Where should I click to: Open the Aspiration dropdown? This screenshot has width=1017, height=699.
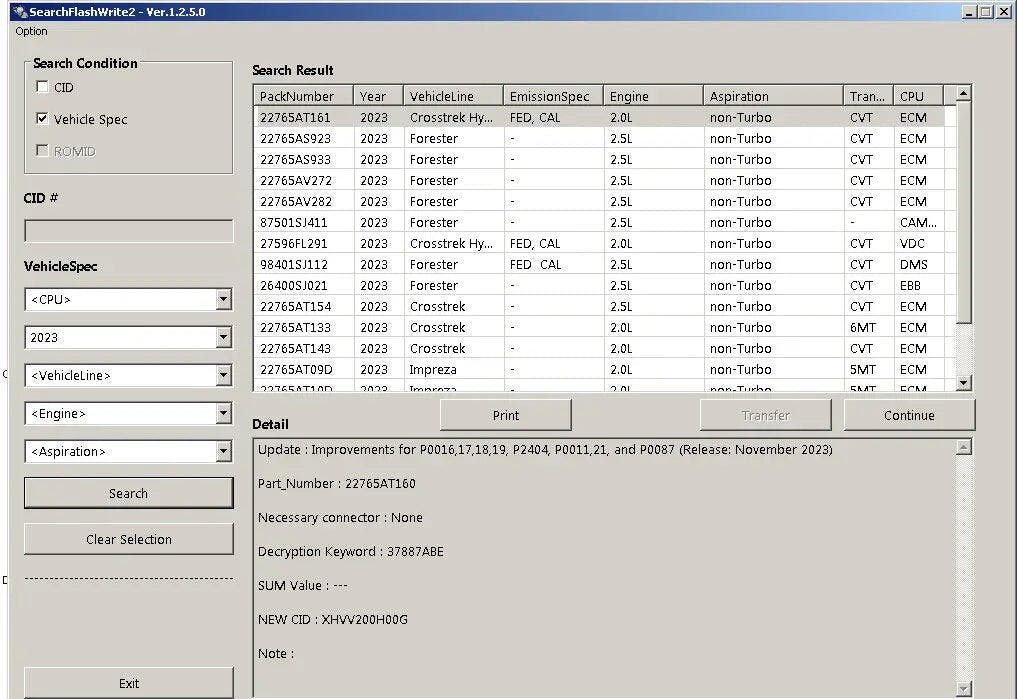(x=223, y=451)
